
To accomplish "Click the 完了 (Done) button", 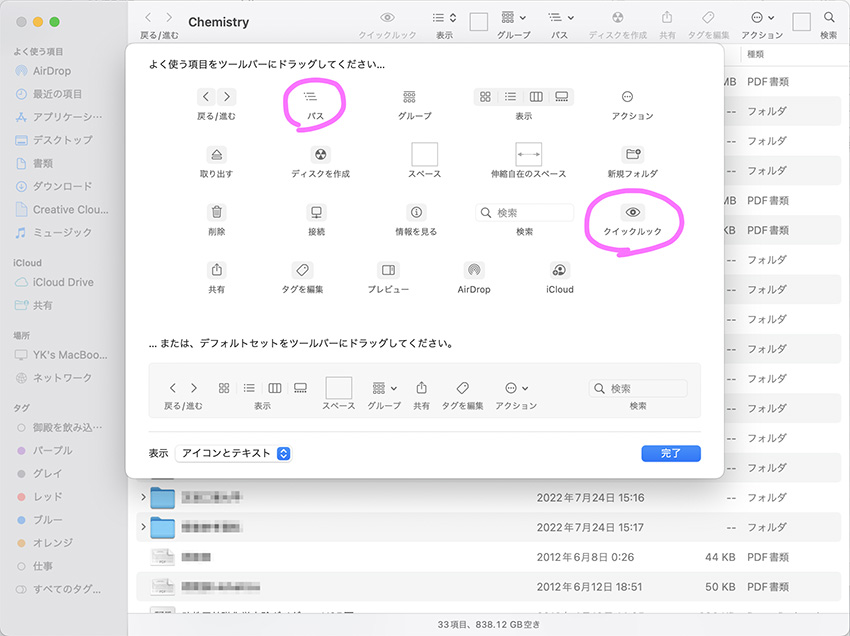I will click(671, 453).
